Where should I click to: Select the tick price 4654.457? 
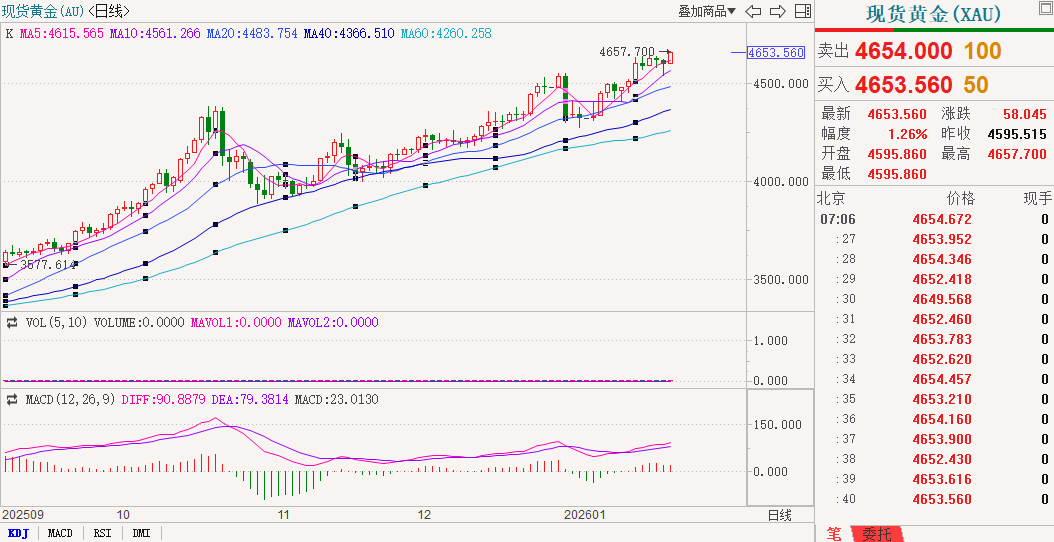pyautogui.click(x=942, y=379)
